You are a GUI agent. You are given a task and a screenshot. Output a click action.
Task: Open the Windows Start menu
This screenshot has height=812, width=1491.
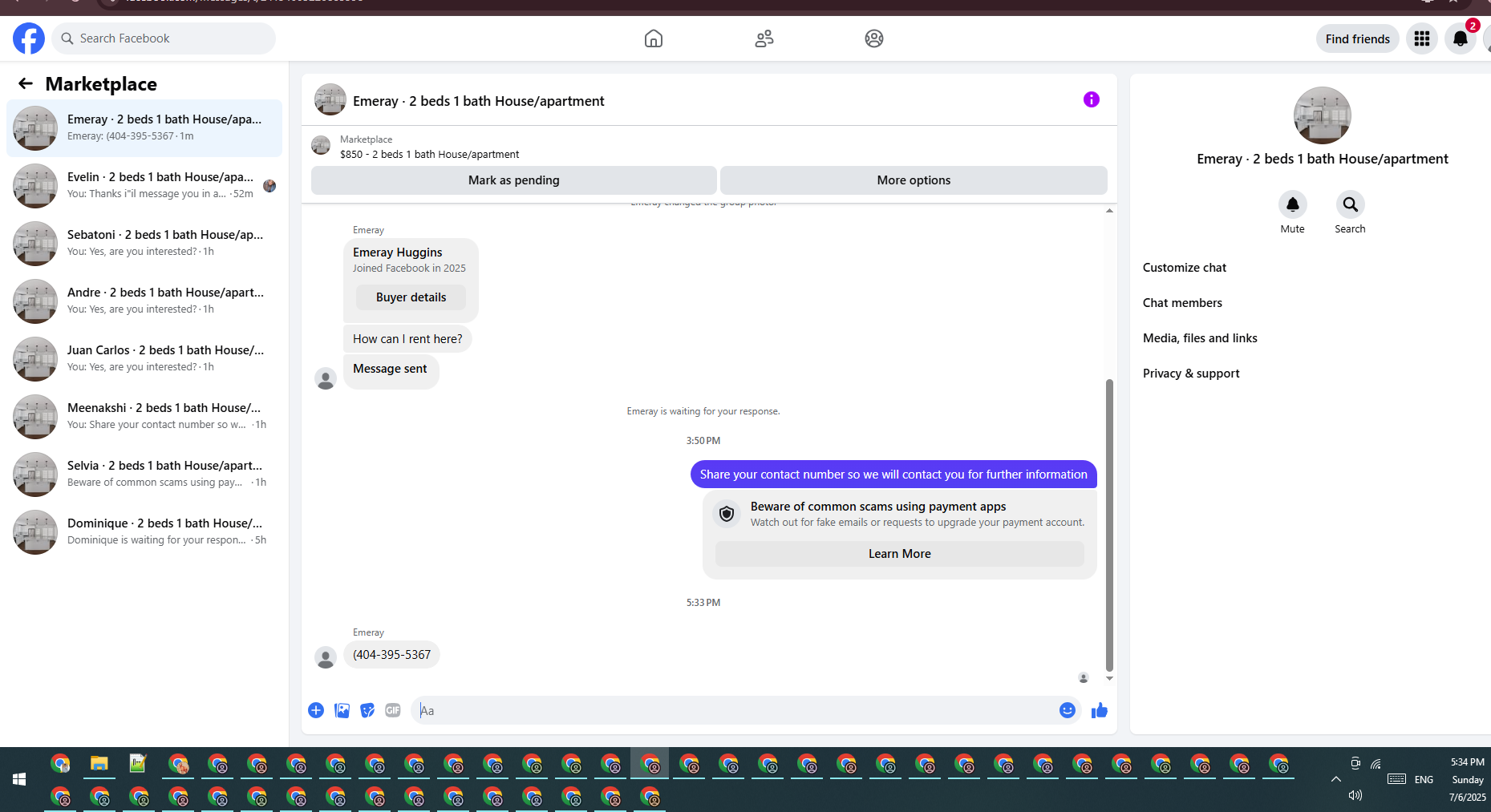(x=19, y=778)
